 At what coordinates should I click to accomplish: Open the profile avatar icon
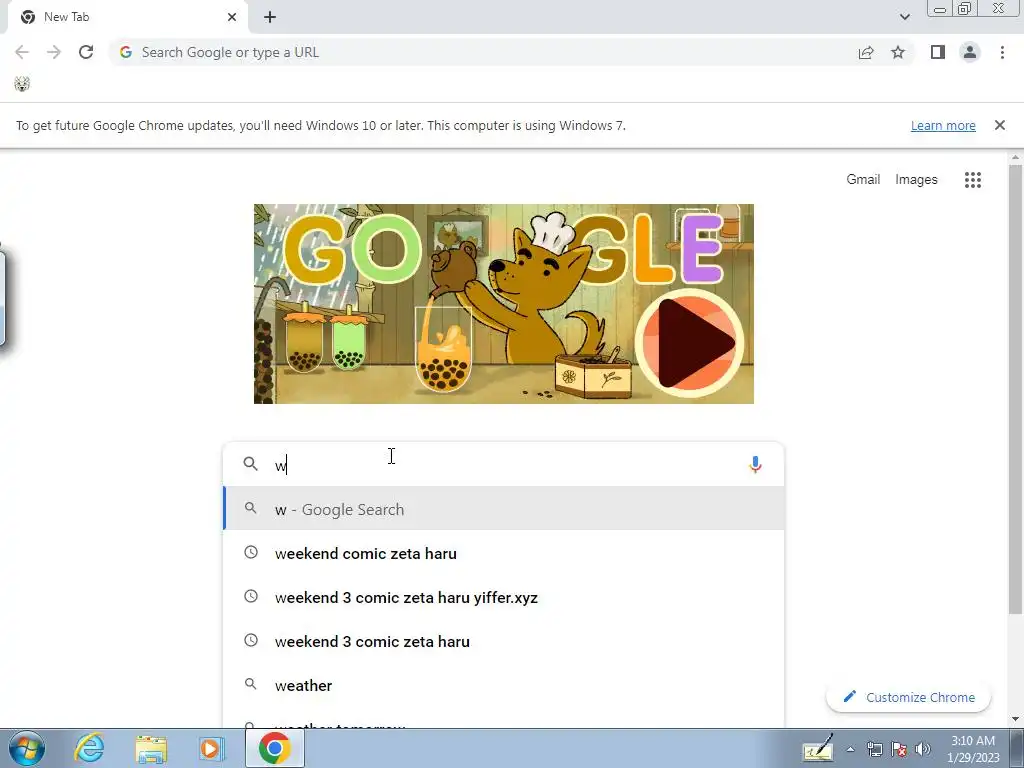point(970,52)
